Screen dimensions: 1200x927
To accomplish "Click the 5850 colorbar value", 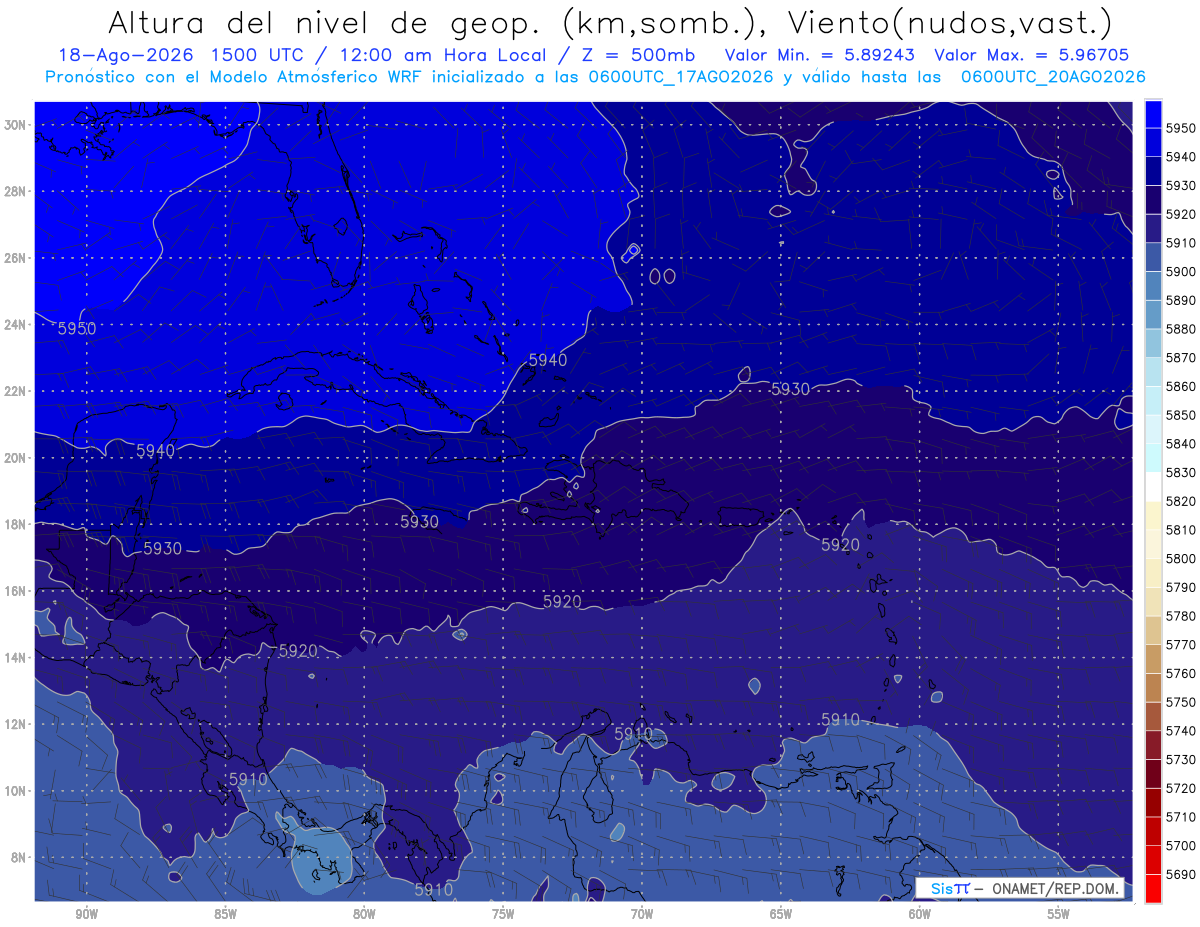I will 1181,415.
